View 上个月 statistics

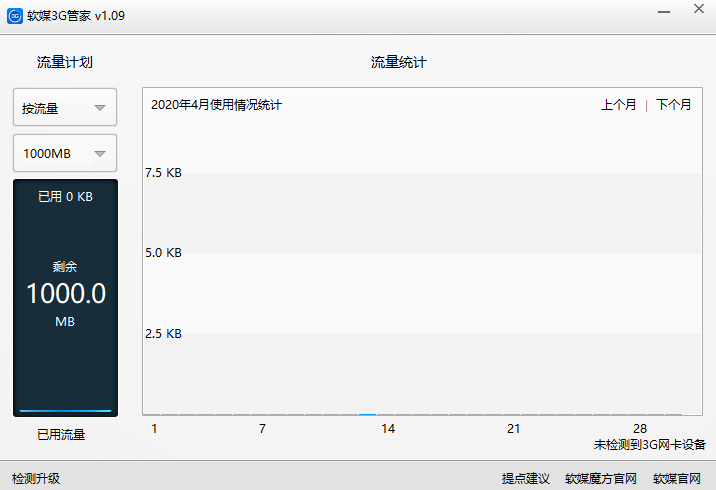pos(618,105)
